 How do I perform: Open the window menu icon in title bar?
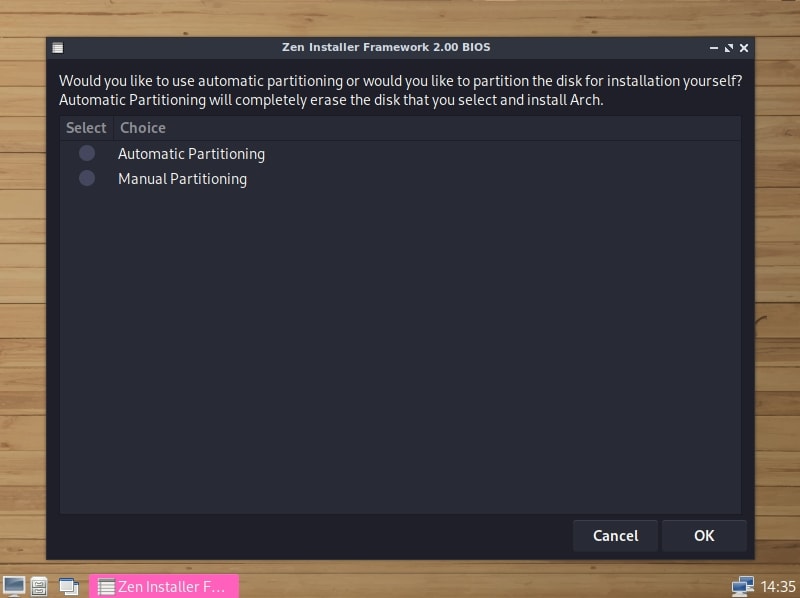coord(59,47)
